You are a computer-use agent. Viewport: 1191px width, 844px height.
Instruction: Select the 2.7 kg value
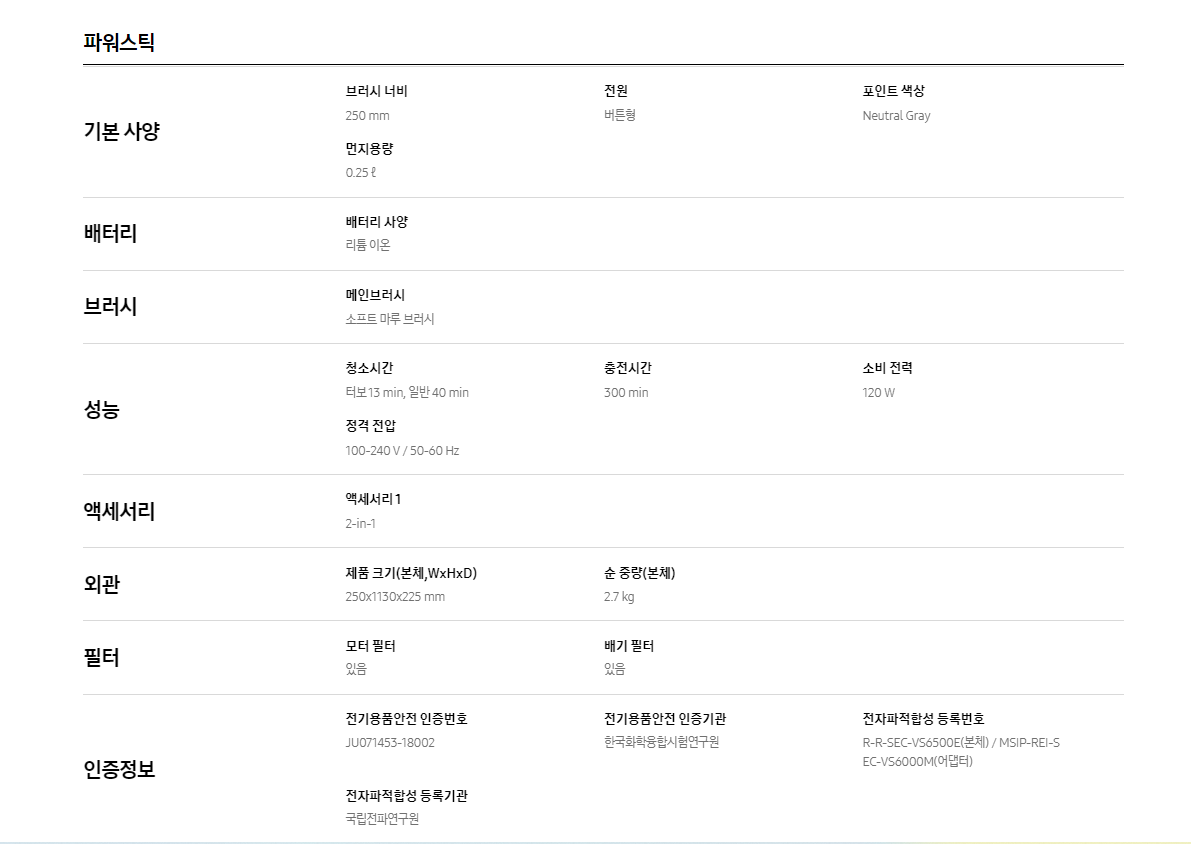pos(619,597)
